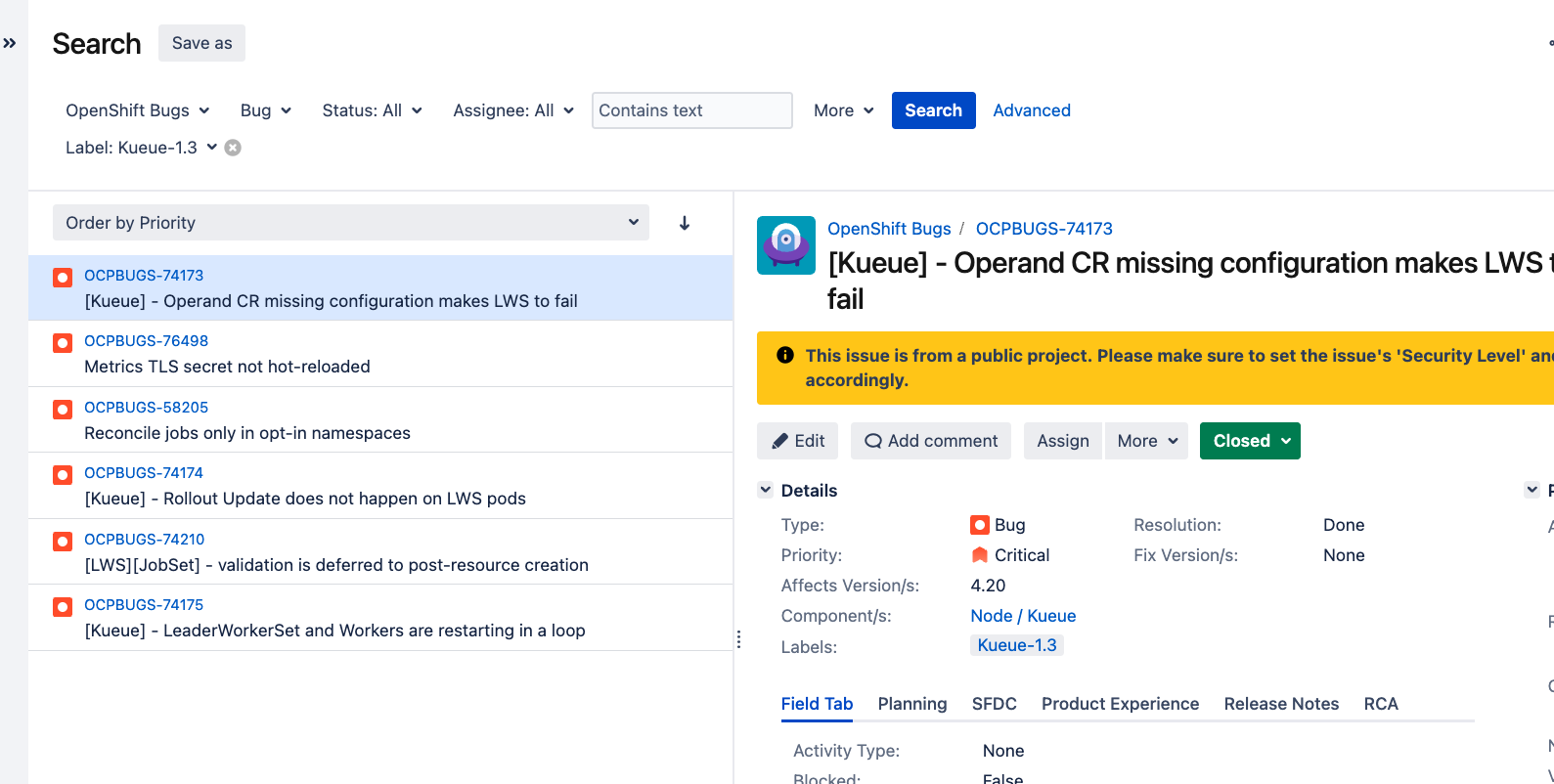This screenshot has height=784, width=1554.
Task: Click the Contains text search field
Action: 691,110
